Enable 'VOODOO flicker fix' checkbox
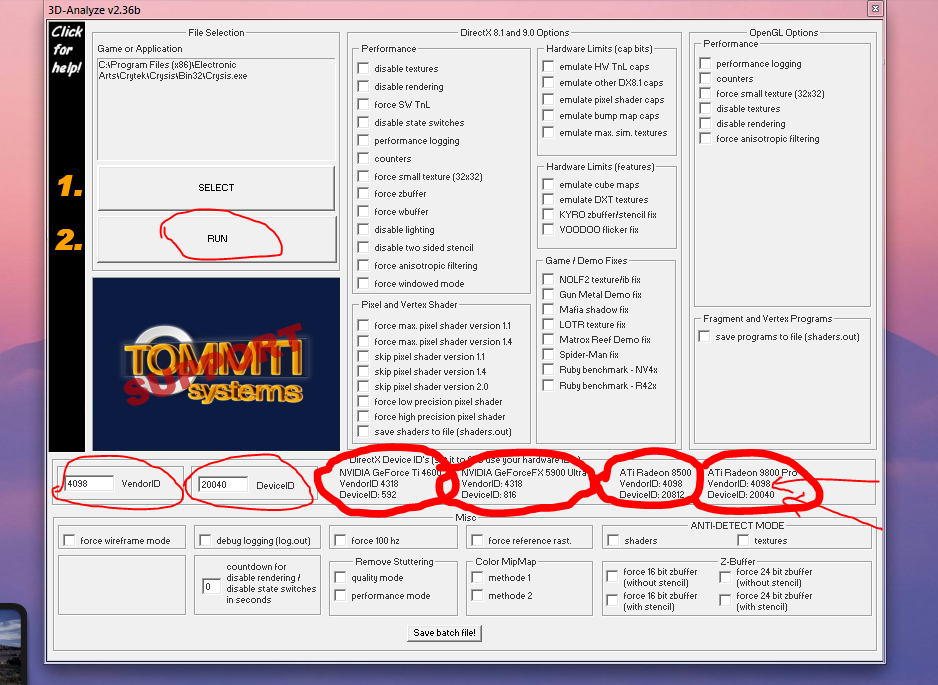The image size is (938, 685). click(x=548, y=229)
